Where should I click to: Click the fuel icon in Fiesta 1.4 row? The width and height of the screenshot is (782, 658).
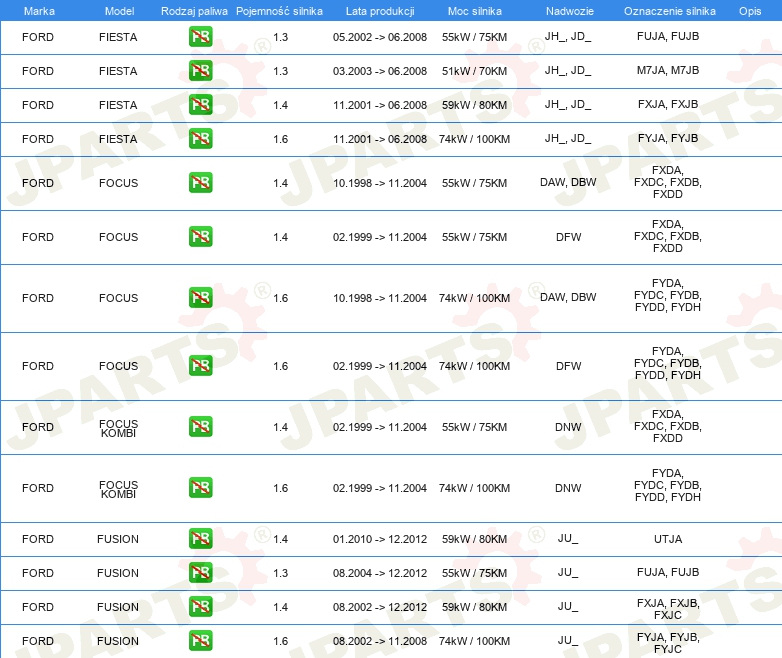(200, 104)
